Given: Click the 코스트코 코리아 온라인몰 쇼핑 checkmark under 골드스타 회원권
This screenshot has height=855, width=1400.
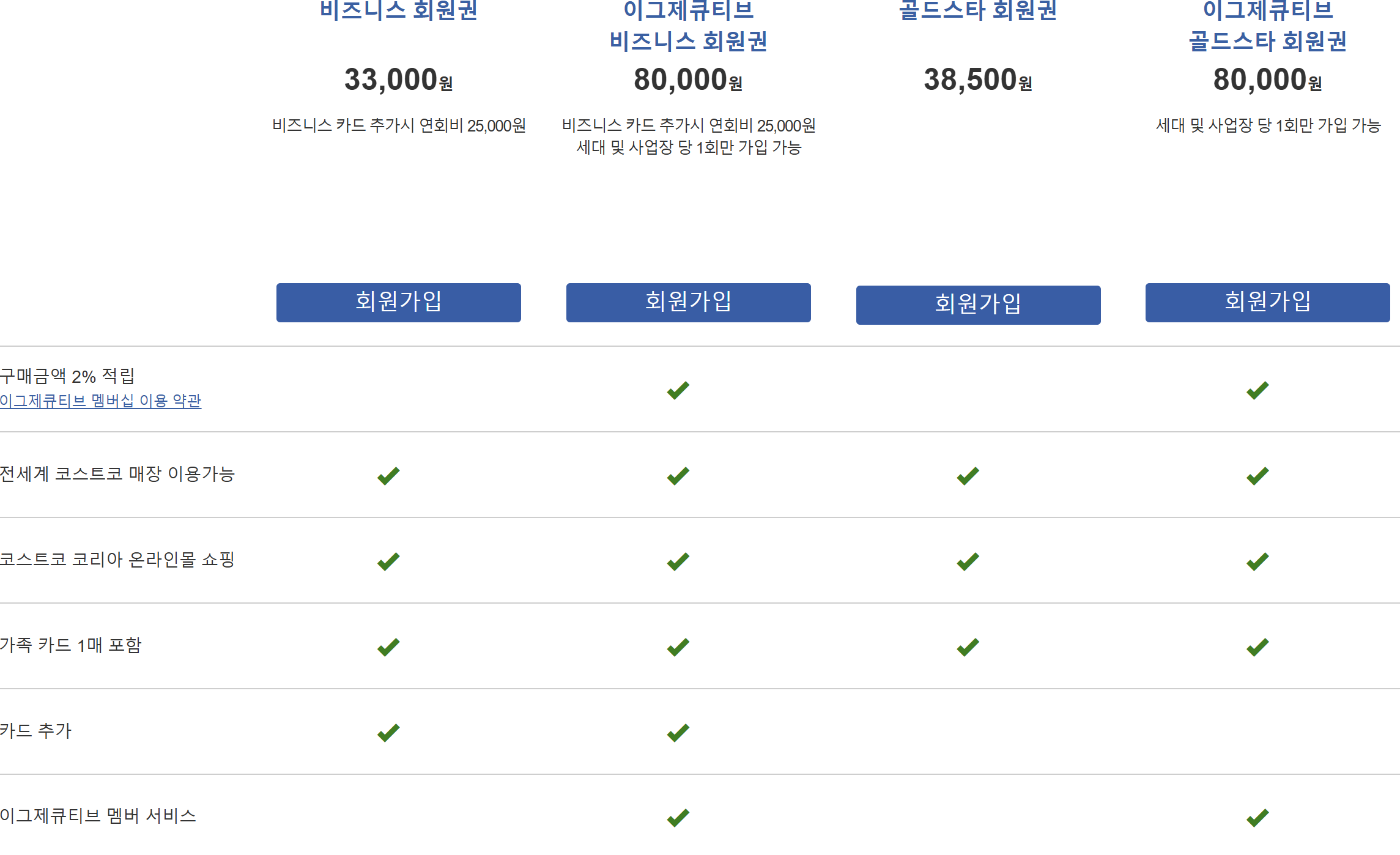Looking at the screenshot, I should click(x=967, y=561).
